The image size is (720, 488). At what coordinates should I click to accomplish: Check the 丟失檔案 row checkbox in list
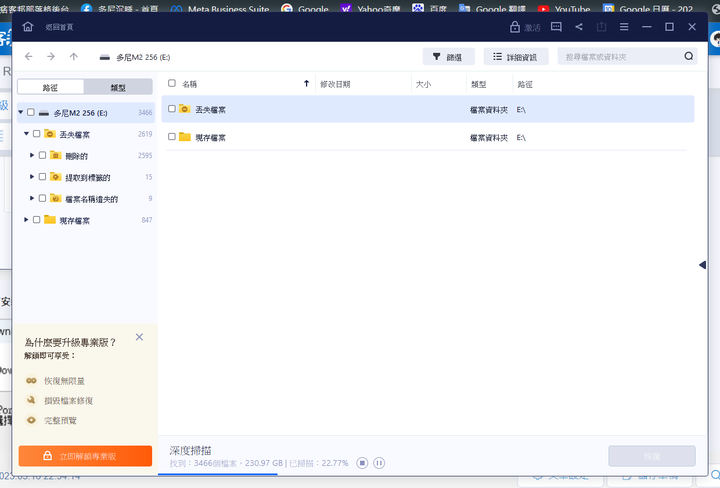coord(172,109)
